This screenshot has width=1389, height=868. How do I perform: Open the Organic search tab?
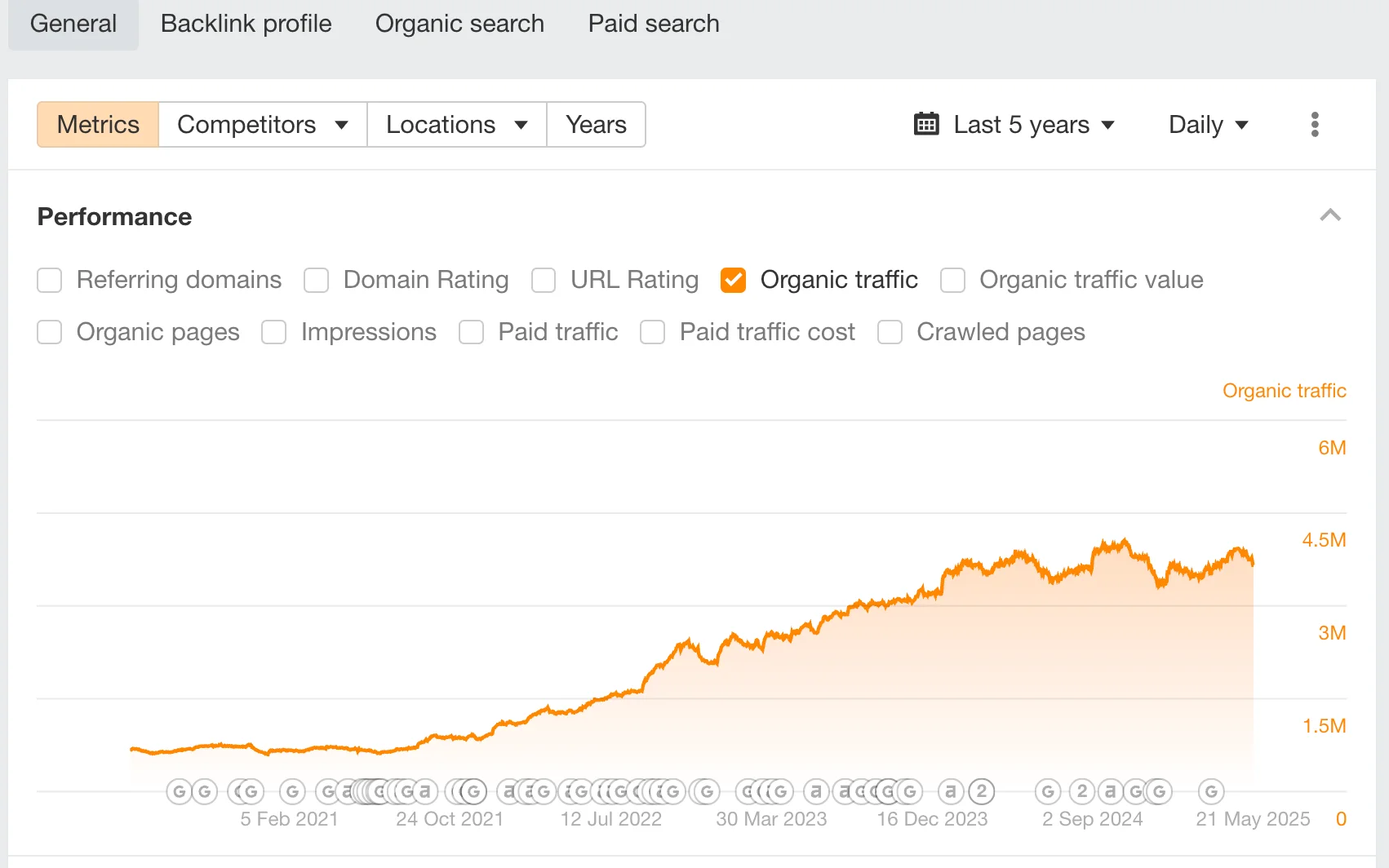pos(459,24)
